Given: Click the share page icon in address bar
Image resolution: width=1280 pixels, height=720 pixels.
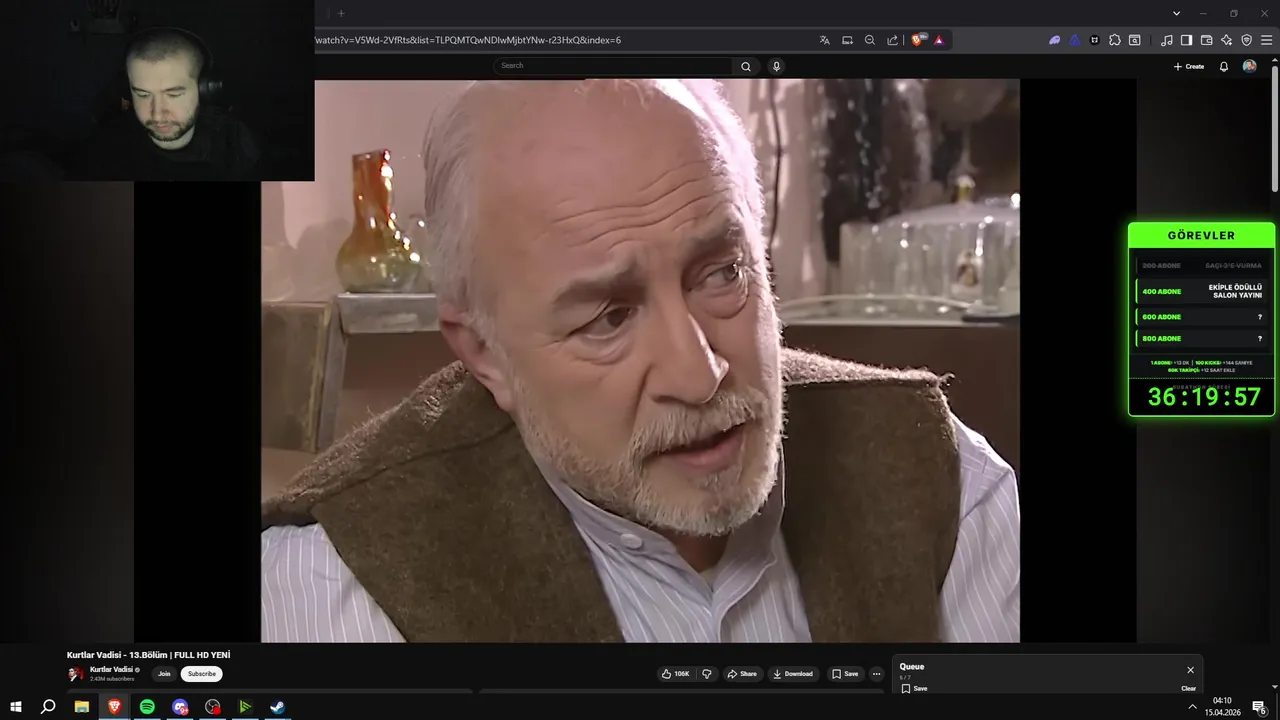Looking at the screenshot, I should click(892, 40).
